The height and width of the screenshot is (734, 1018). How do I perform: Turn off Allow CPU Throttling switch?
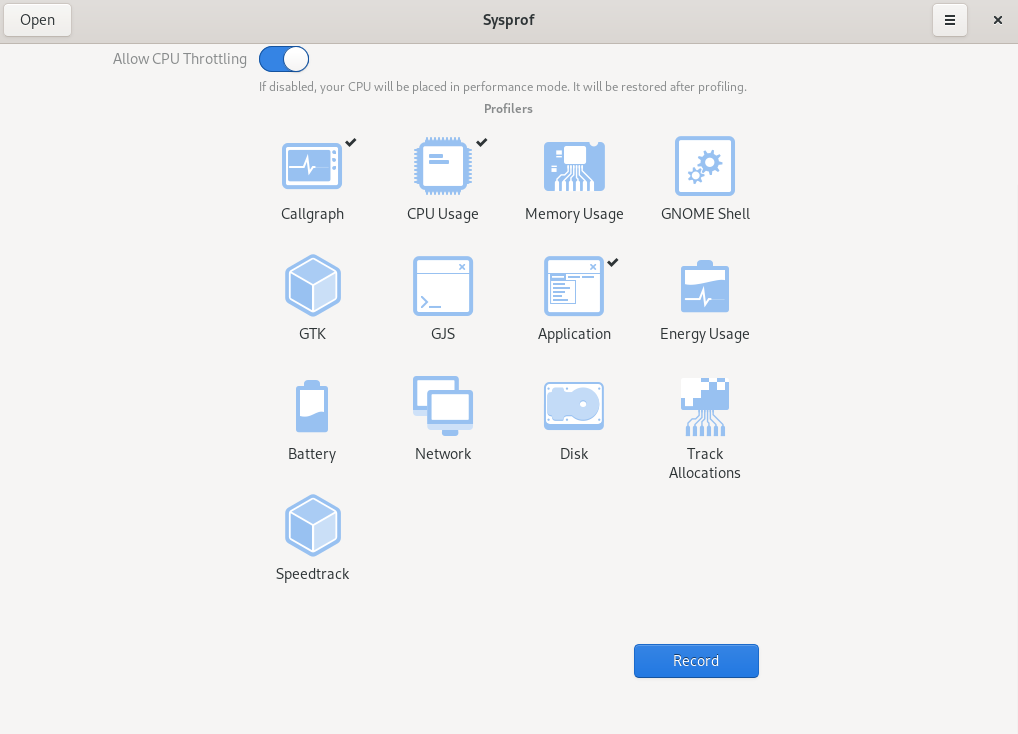(x=284, y=59)
